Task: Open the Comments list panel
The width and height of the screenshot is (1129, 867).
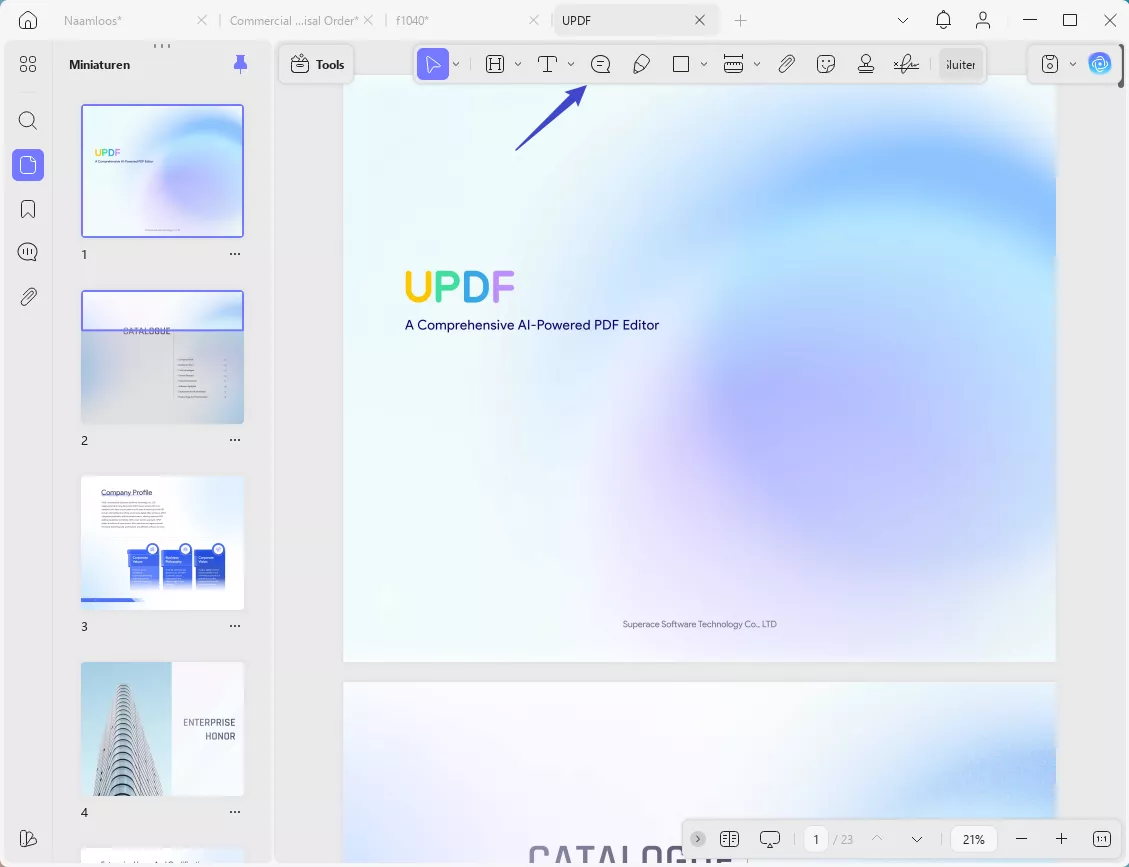Action: click(27, 252)
